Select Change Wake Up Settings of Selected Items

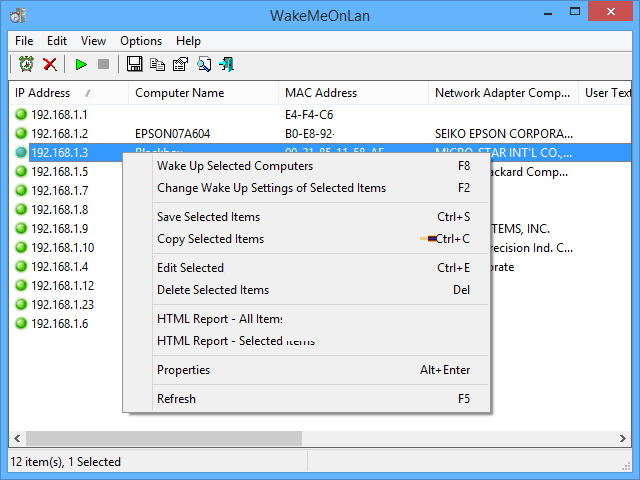point(271,188)
